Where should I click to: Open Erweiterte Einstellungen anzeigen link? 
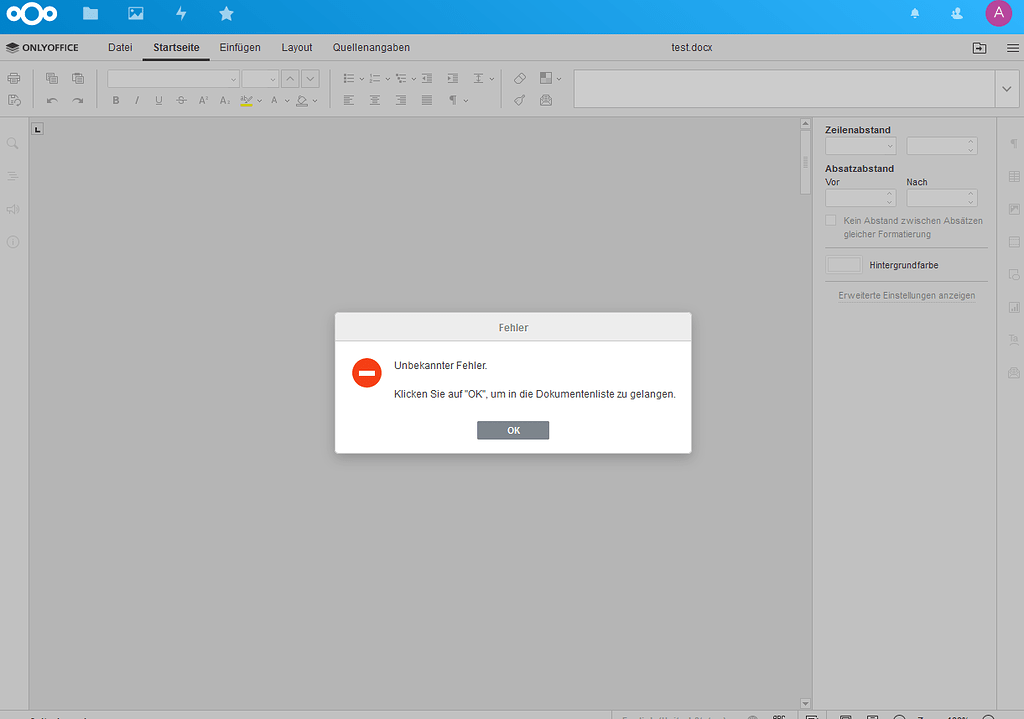tap(906, 296)
